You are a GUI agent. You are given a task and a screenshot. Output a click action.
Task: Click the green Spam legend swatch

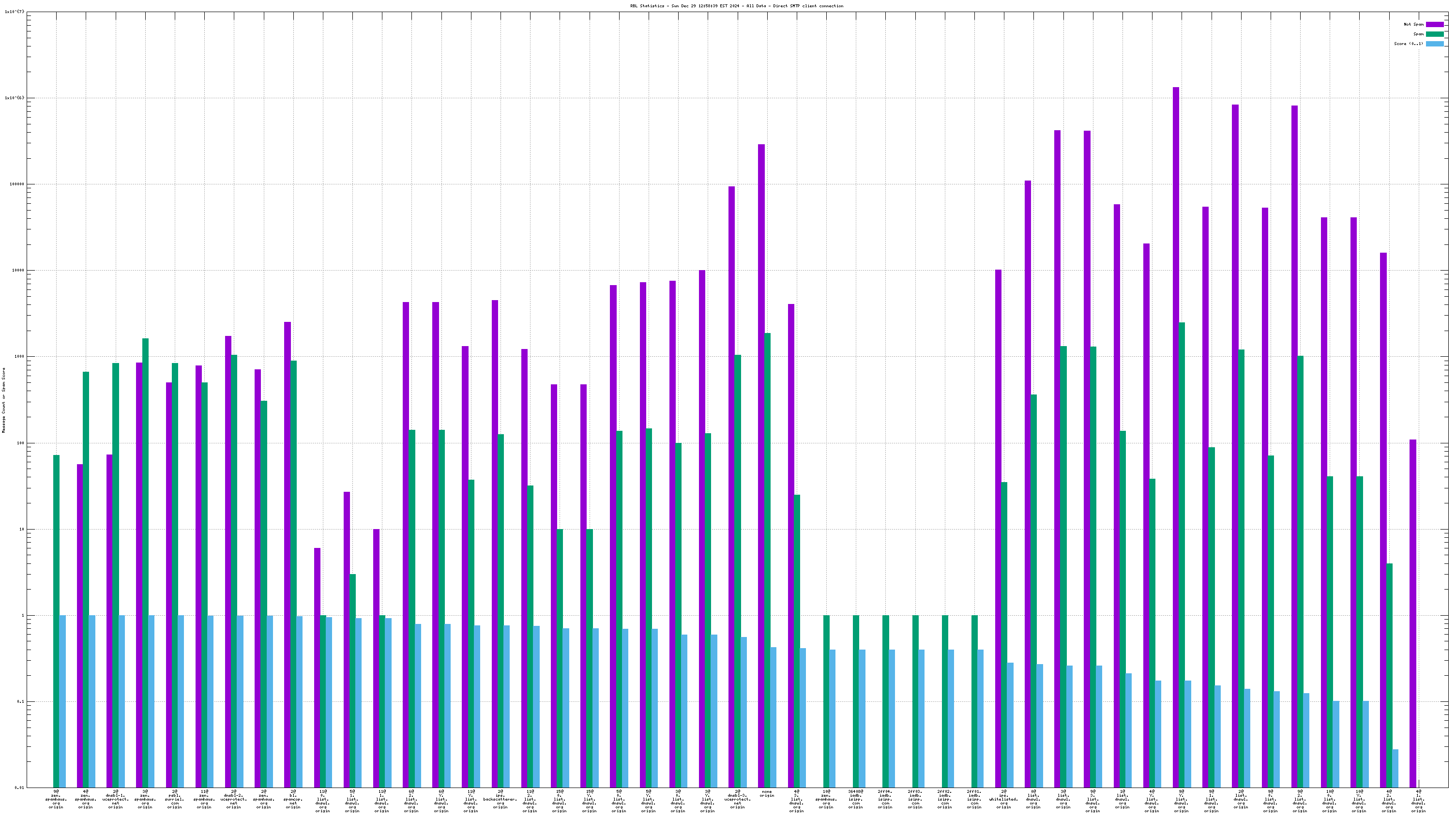point(1435,34)
